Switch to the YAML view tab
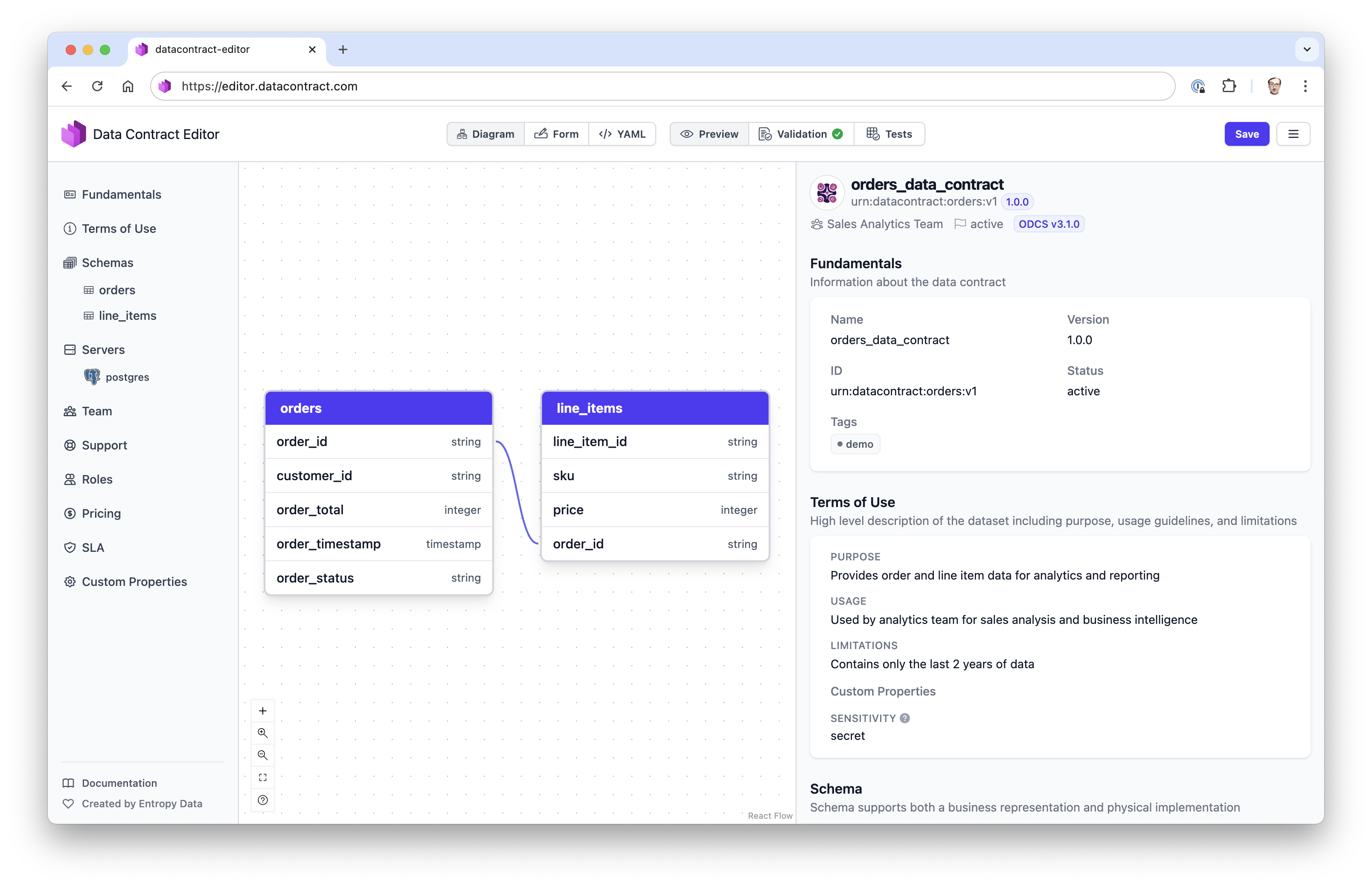The width and height of the screenshot is (1372, 887). click(622, 133)
